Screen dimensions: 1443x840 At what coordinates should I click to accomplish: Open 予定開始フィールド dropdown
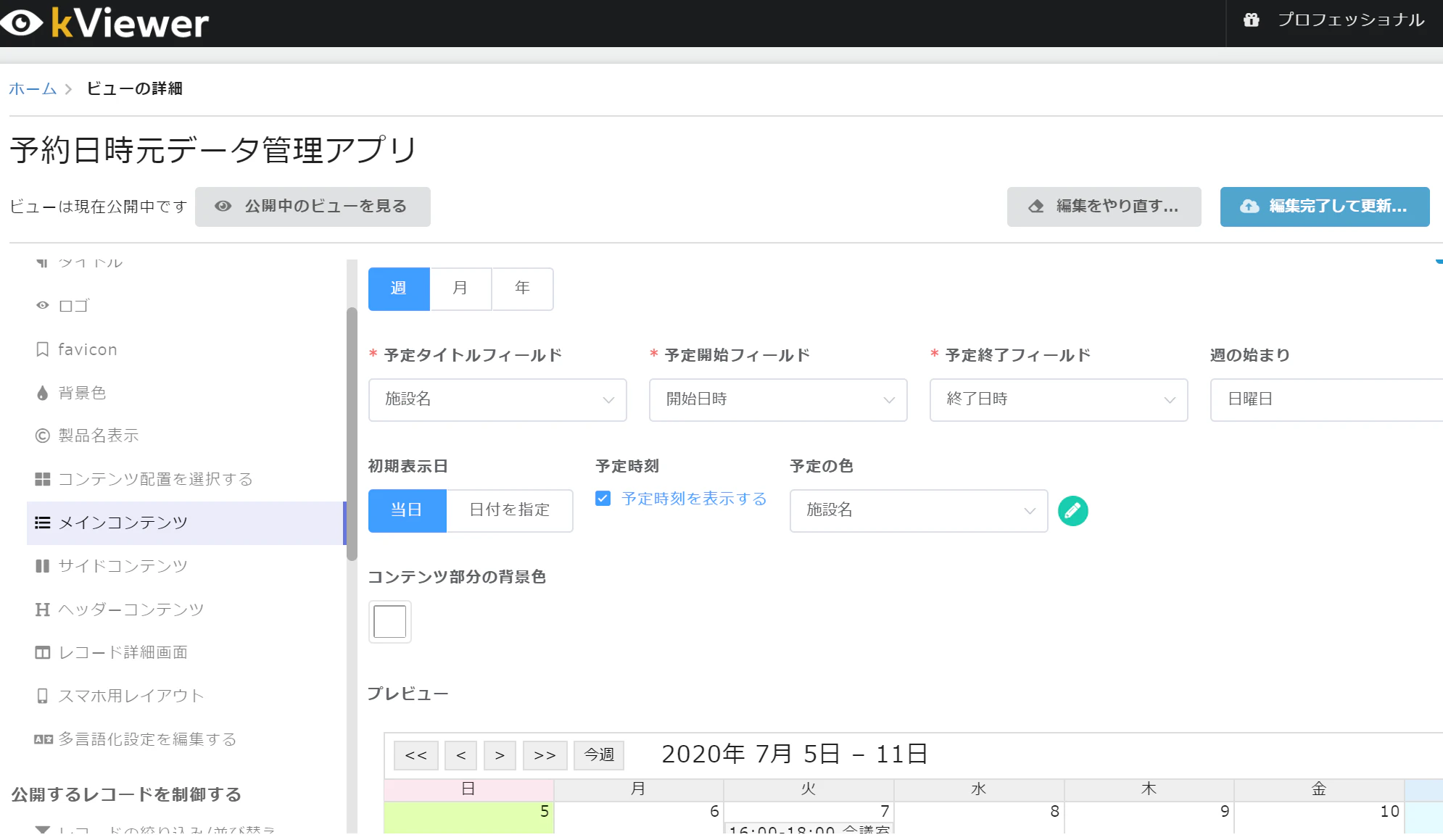777,399
